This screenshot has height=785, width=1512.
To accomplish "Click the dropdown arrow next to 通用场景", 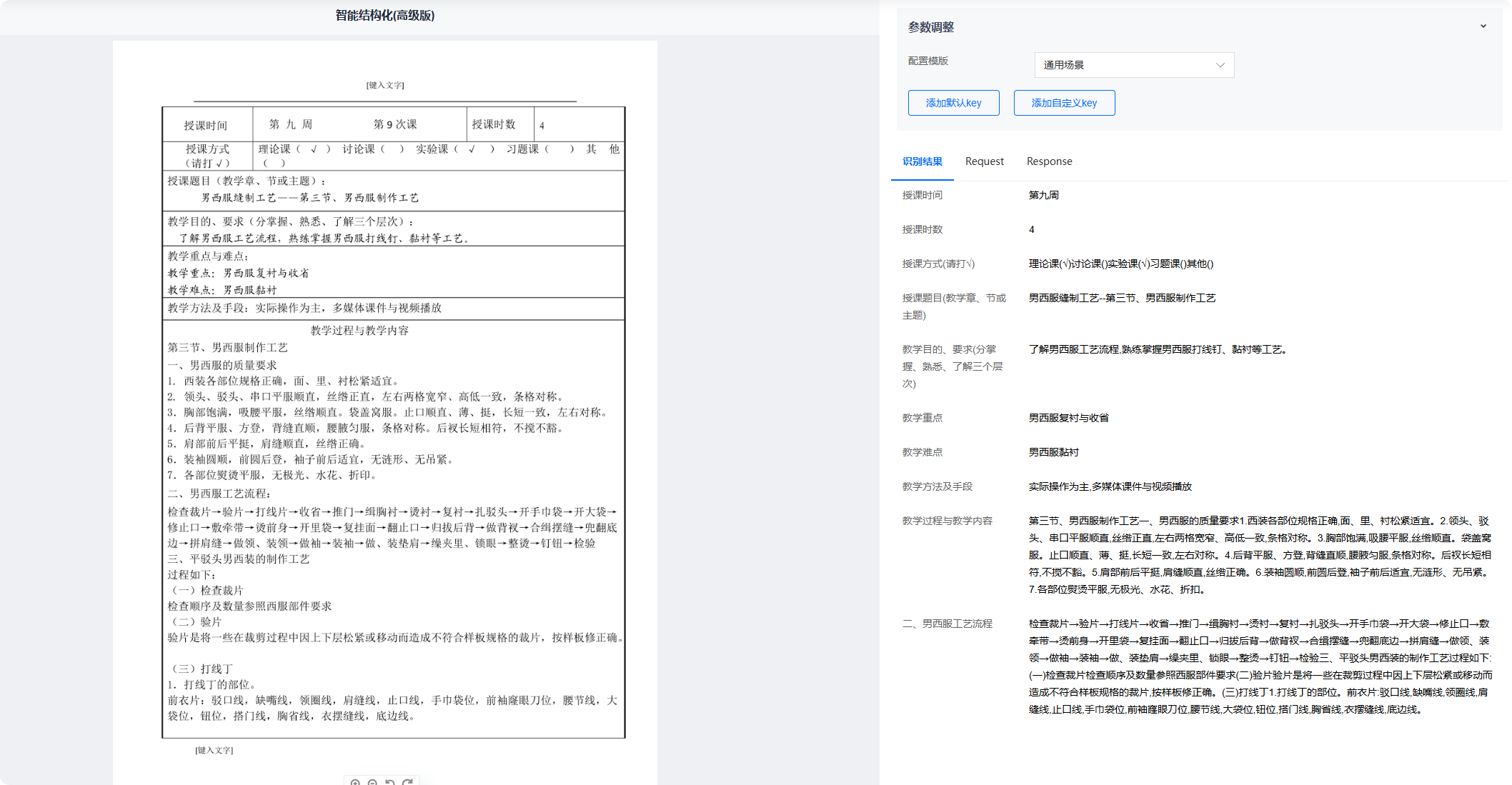I will pos(1220,65).
